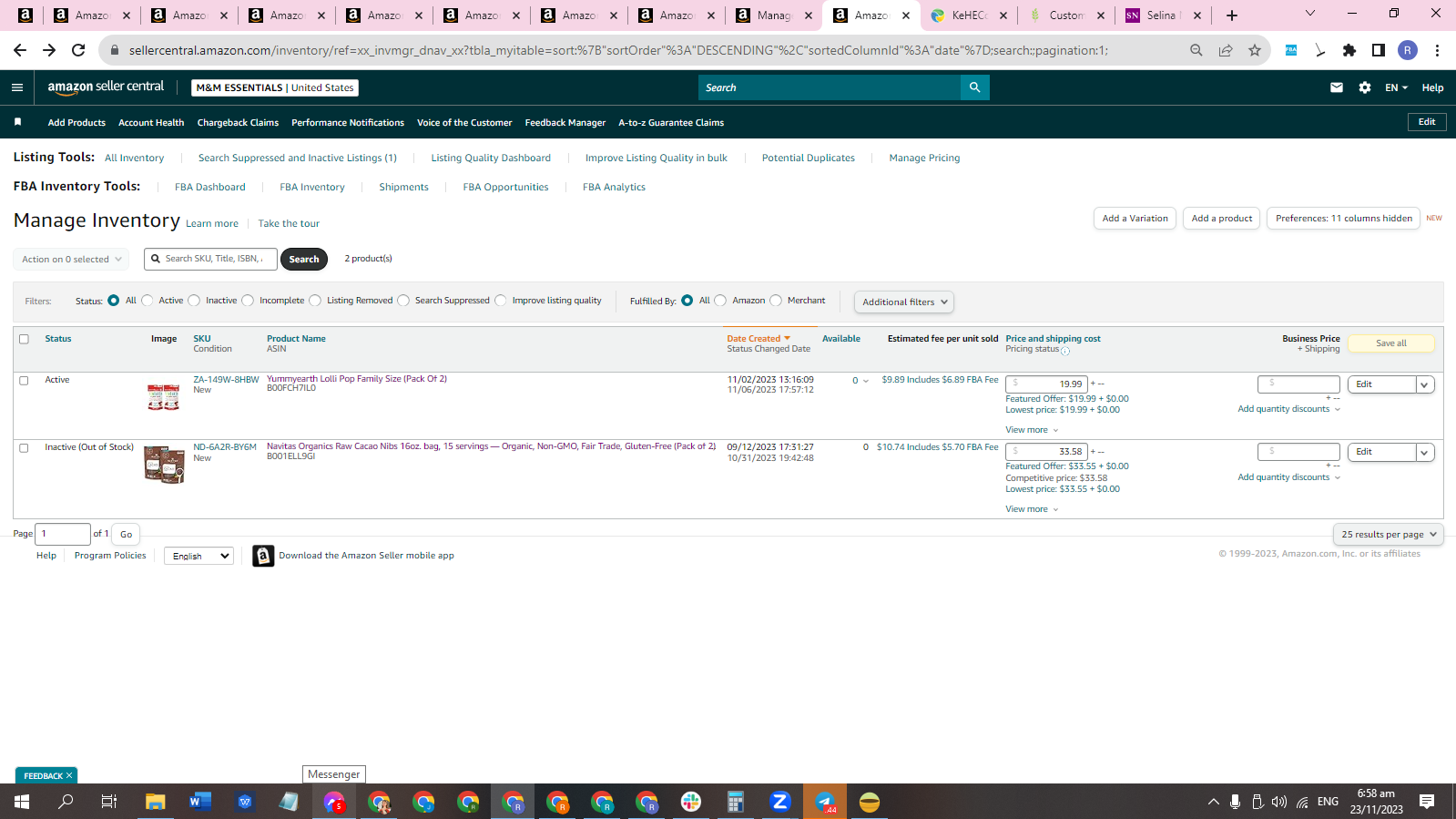Select Fulfilled By Merchant radio button

pyautogui.click(x=776, y=301)
